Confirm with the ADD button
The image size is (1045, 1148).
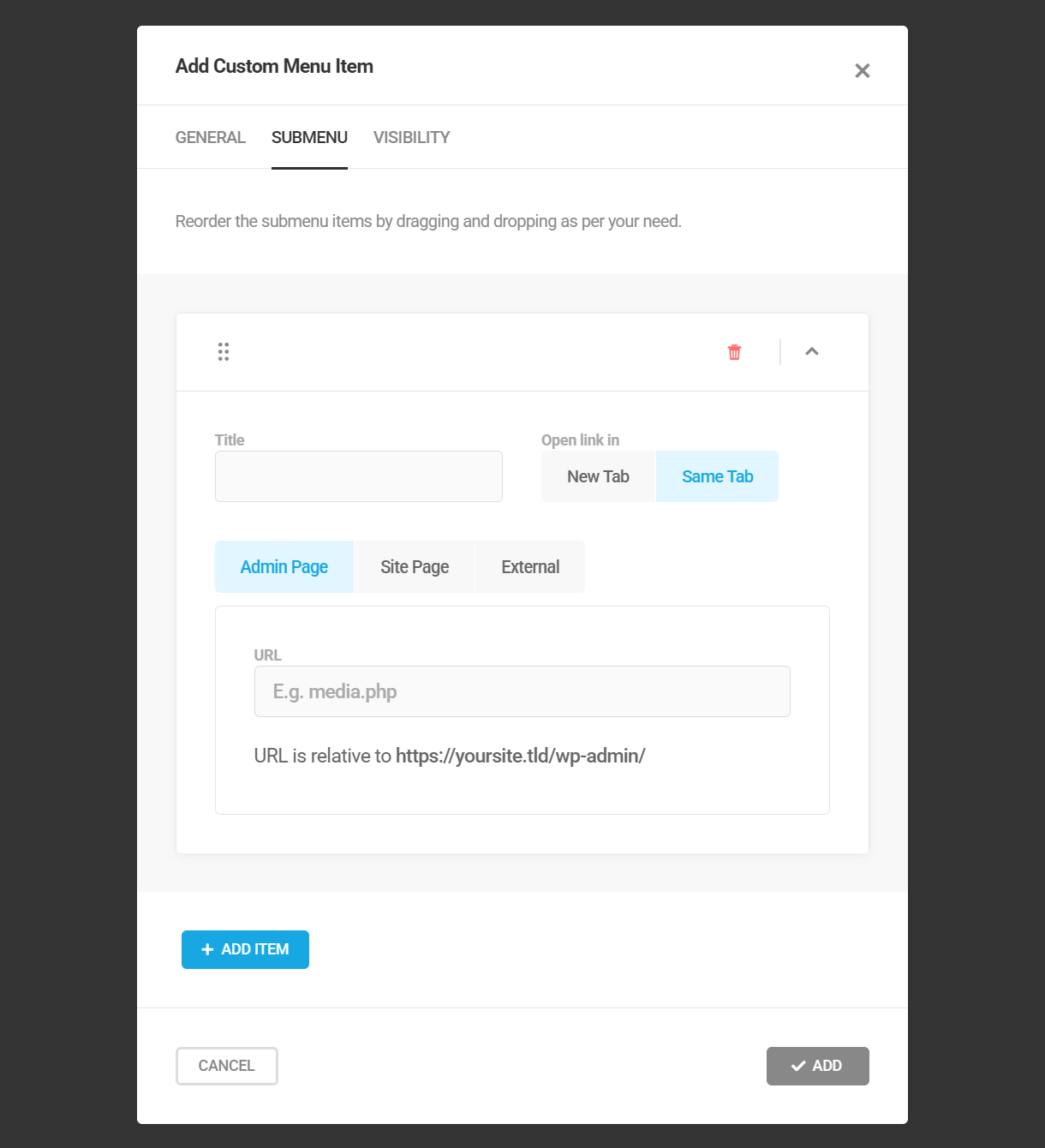coord(817,1065)
